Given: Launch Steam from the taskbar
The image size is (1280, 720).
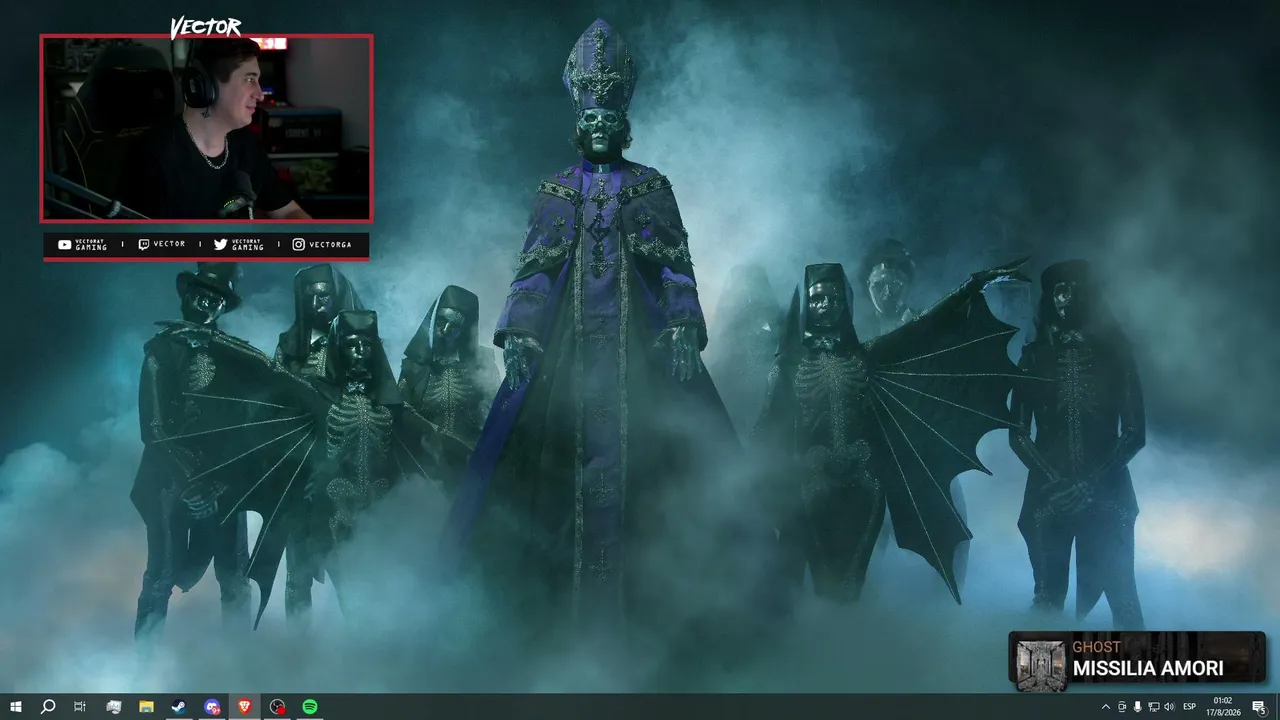Looking at the screenshot, I should tap(178, 707).
